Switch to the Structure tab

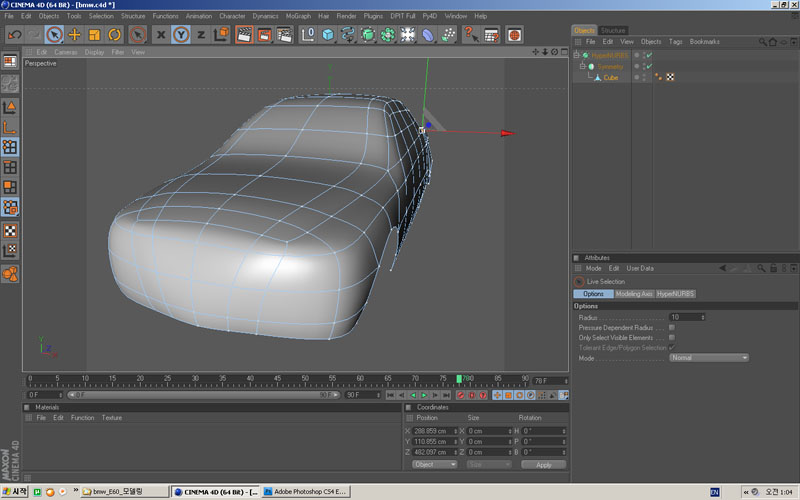coord(614,30)
